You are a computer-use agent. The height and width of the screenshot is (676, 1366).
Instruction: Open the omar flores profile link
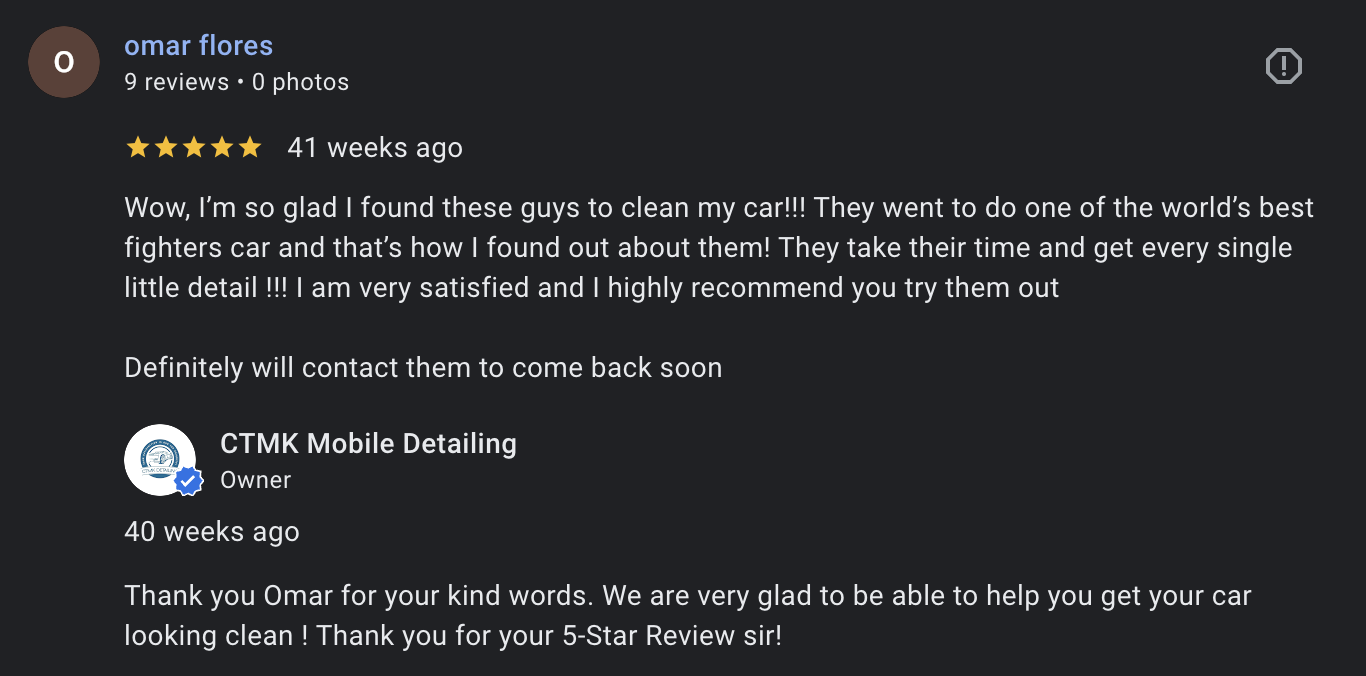coord(198,46)
